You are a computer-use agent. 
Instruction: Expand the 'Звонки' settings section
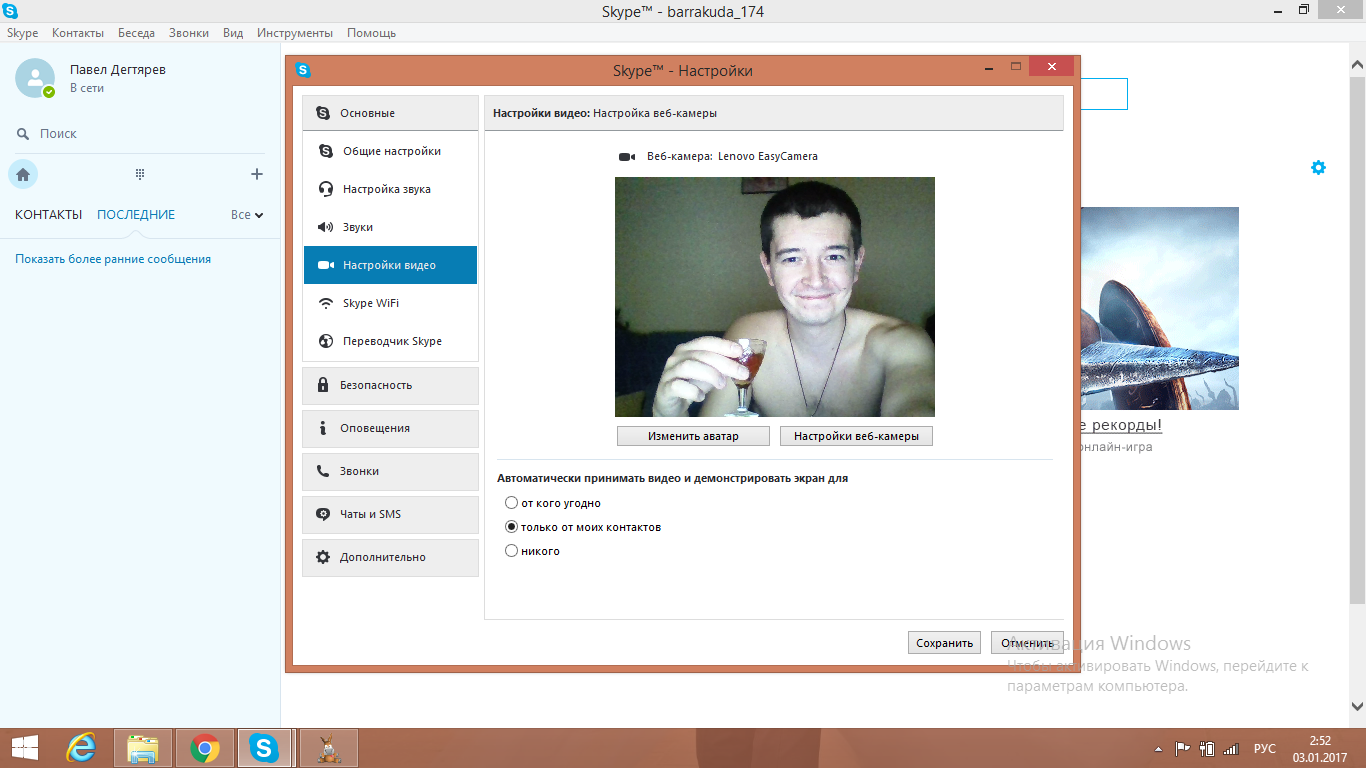391,471
